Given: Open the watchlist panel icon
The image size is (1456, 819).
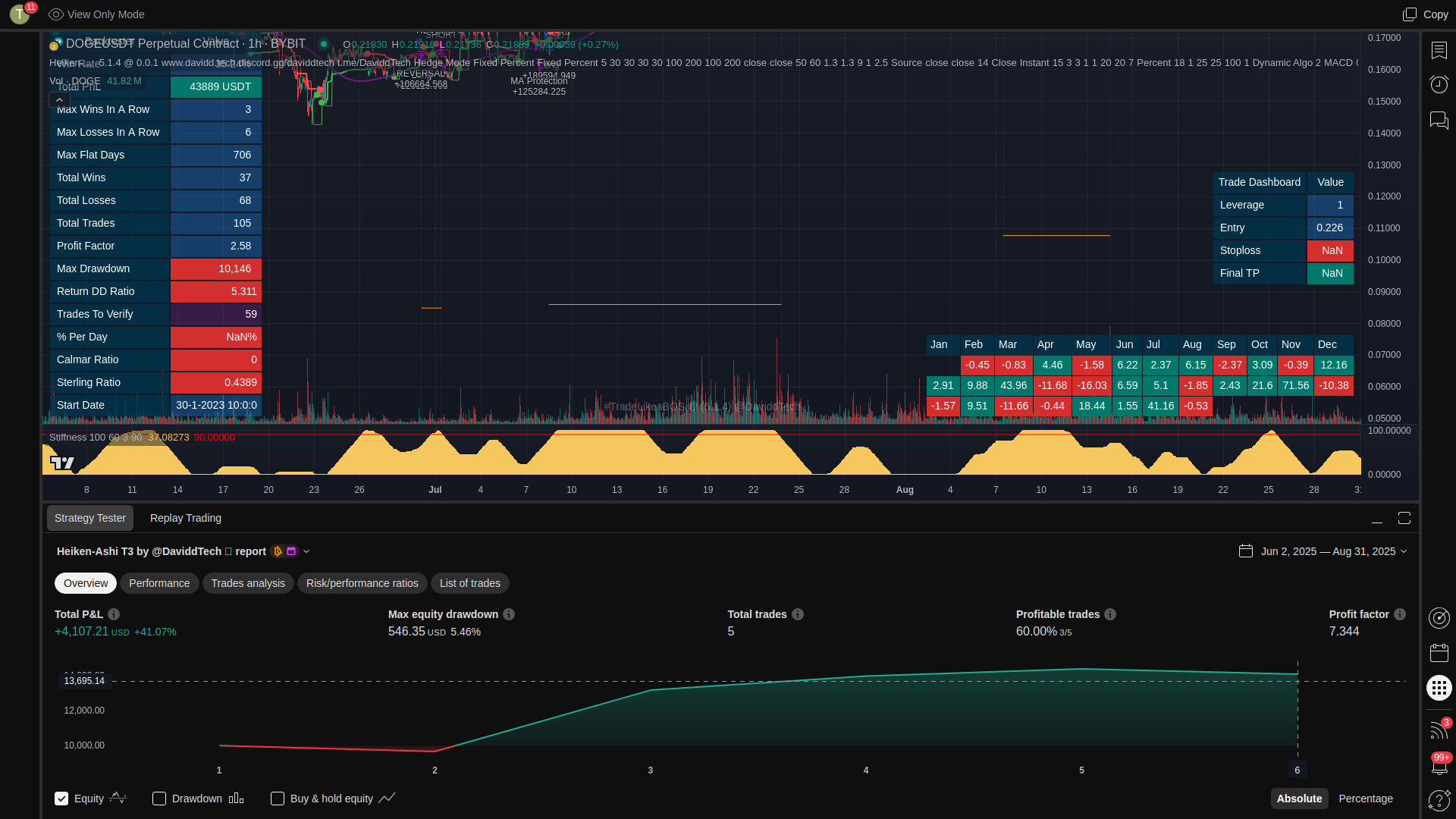Looking at the screenshot, I should click(x=1439, y=50).
